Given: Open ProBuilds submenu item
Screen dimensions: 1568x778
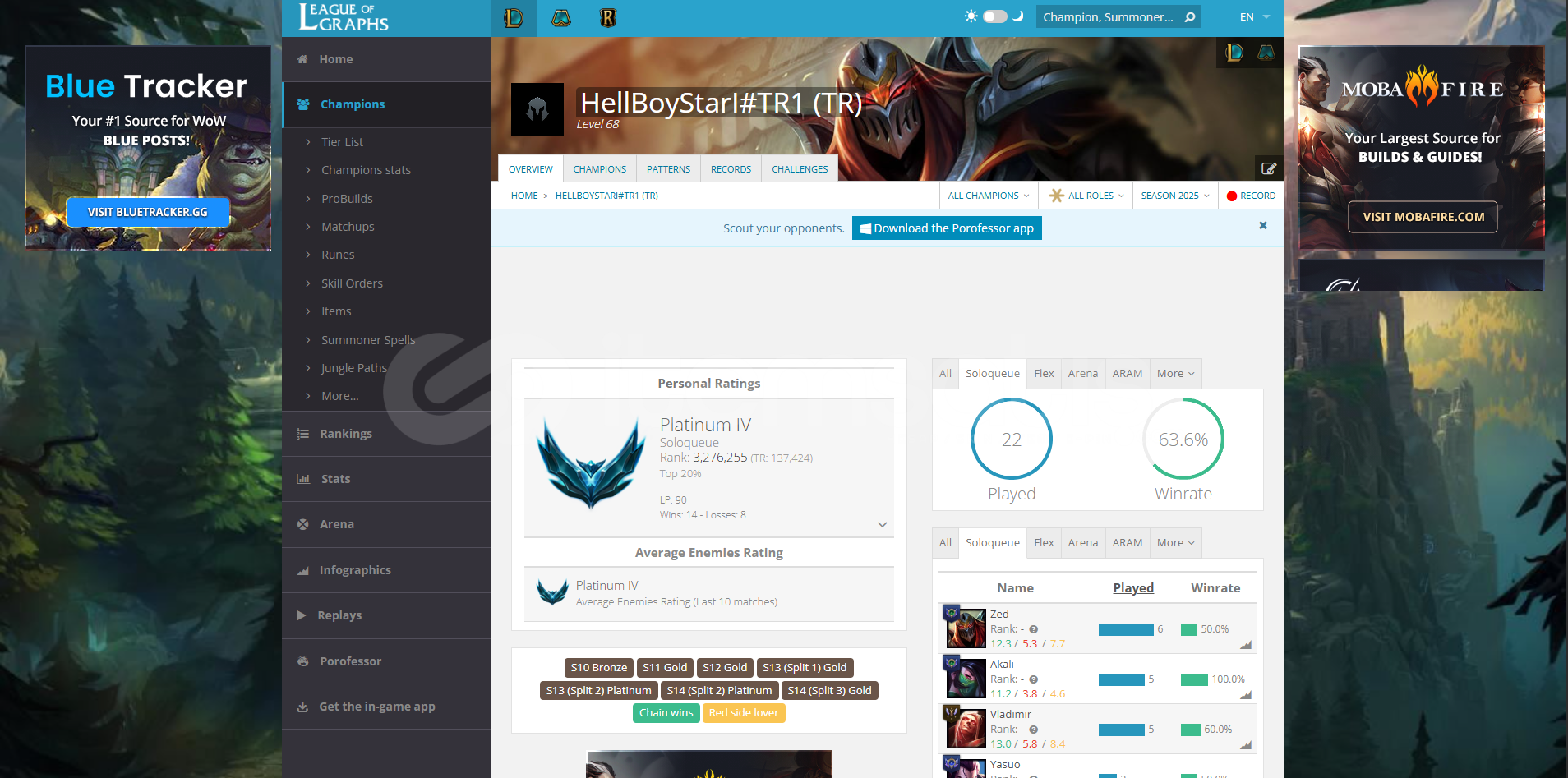Looking at the screenshot, I should click(347, 199).
